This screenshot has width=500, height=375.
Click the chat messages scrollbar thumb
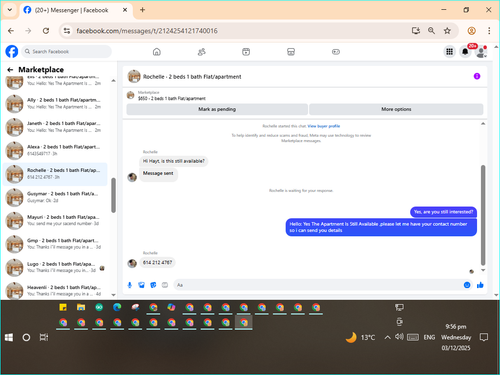click(483, 215)
